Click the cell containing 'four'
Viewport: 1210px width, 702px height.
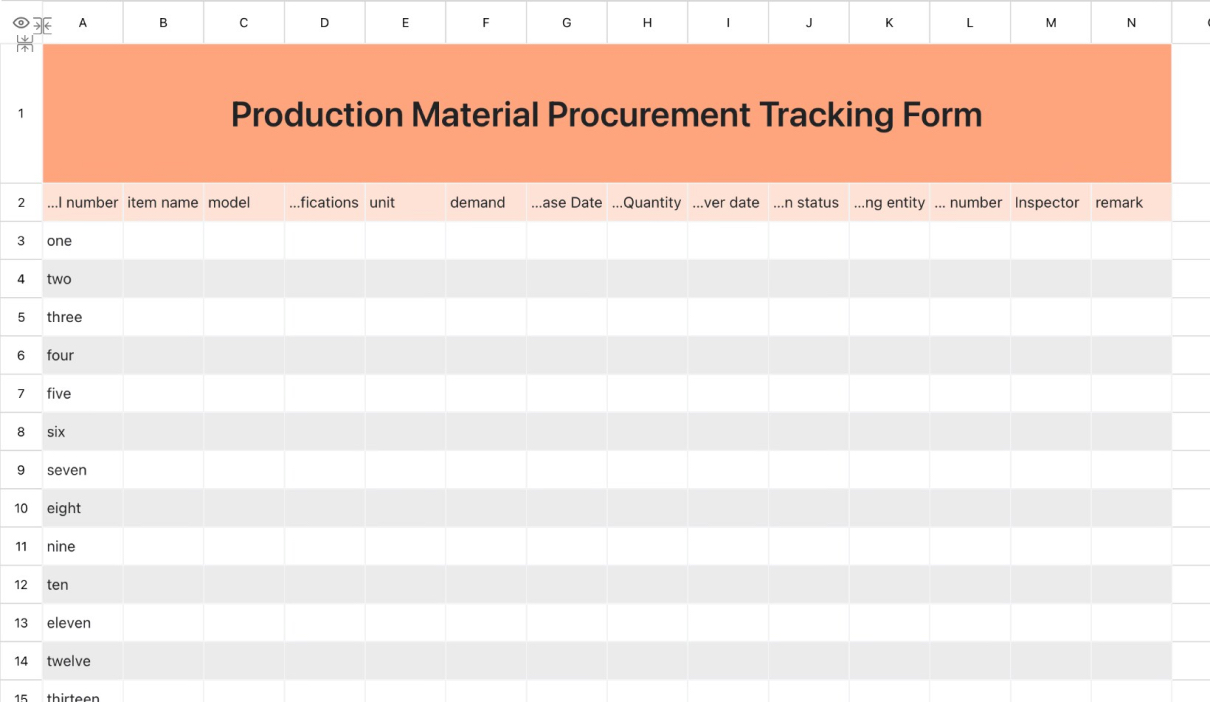(83, 355)
